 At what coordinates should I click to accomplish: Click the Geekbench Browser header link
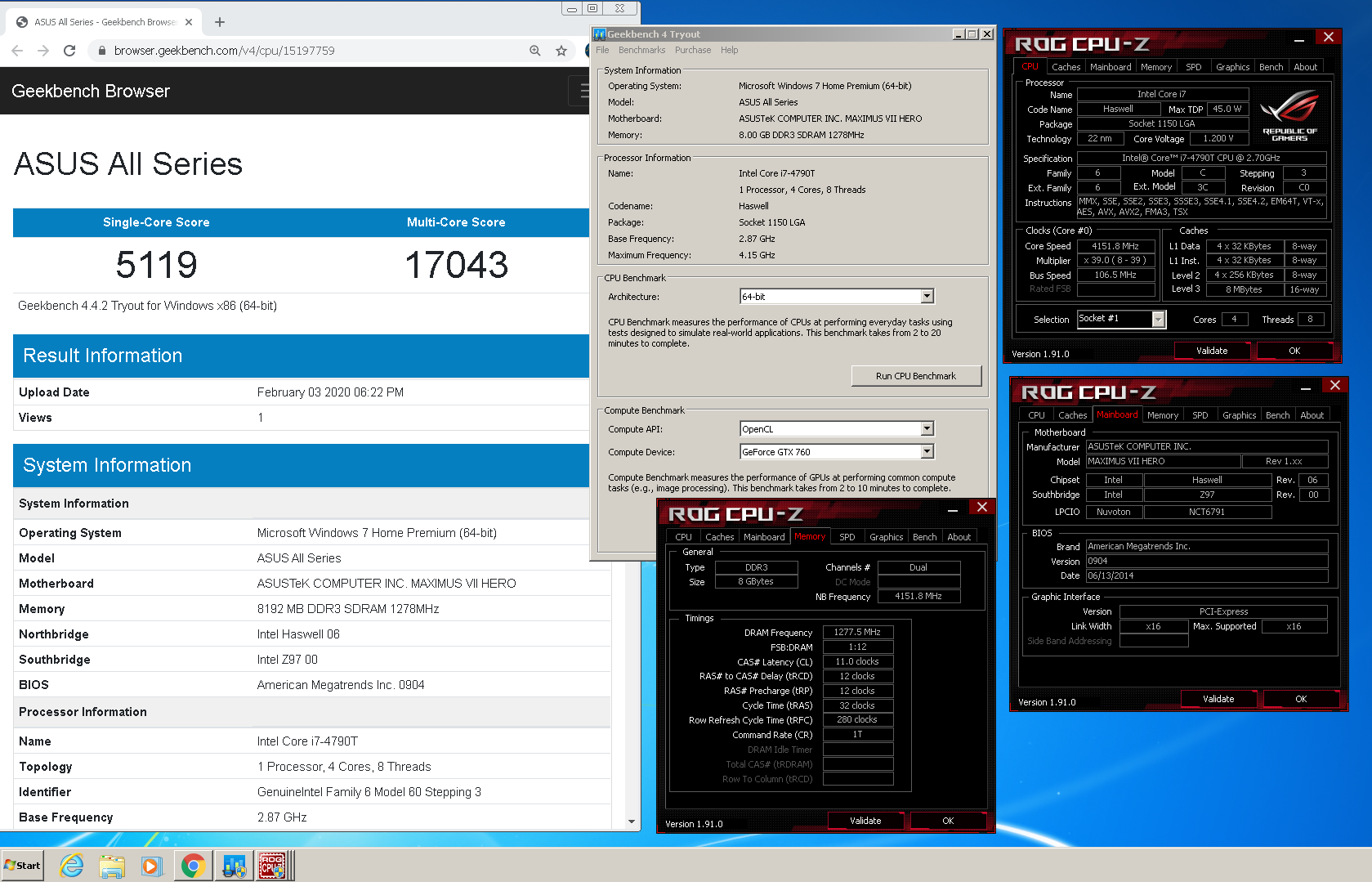(x=91, y=91)
